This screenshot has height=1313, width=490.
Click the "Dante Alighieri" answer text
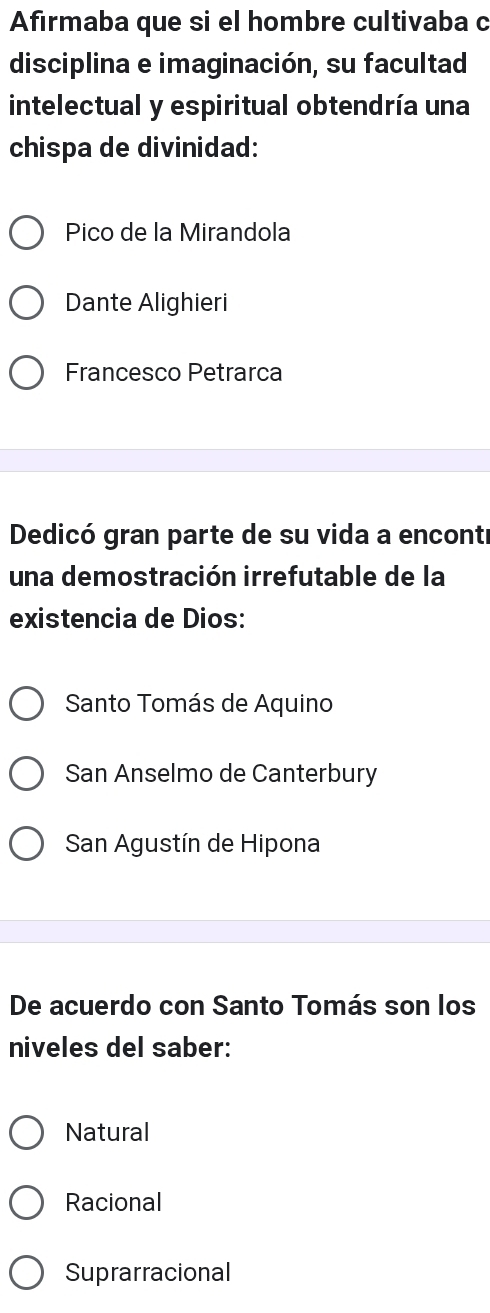click(x=146, y=303)
